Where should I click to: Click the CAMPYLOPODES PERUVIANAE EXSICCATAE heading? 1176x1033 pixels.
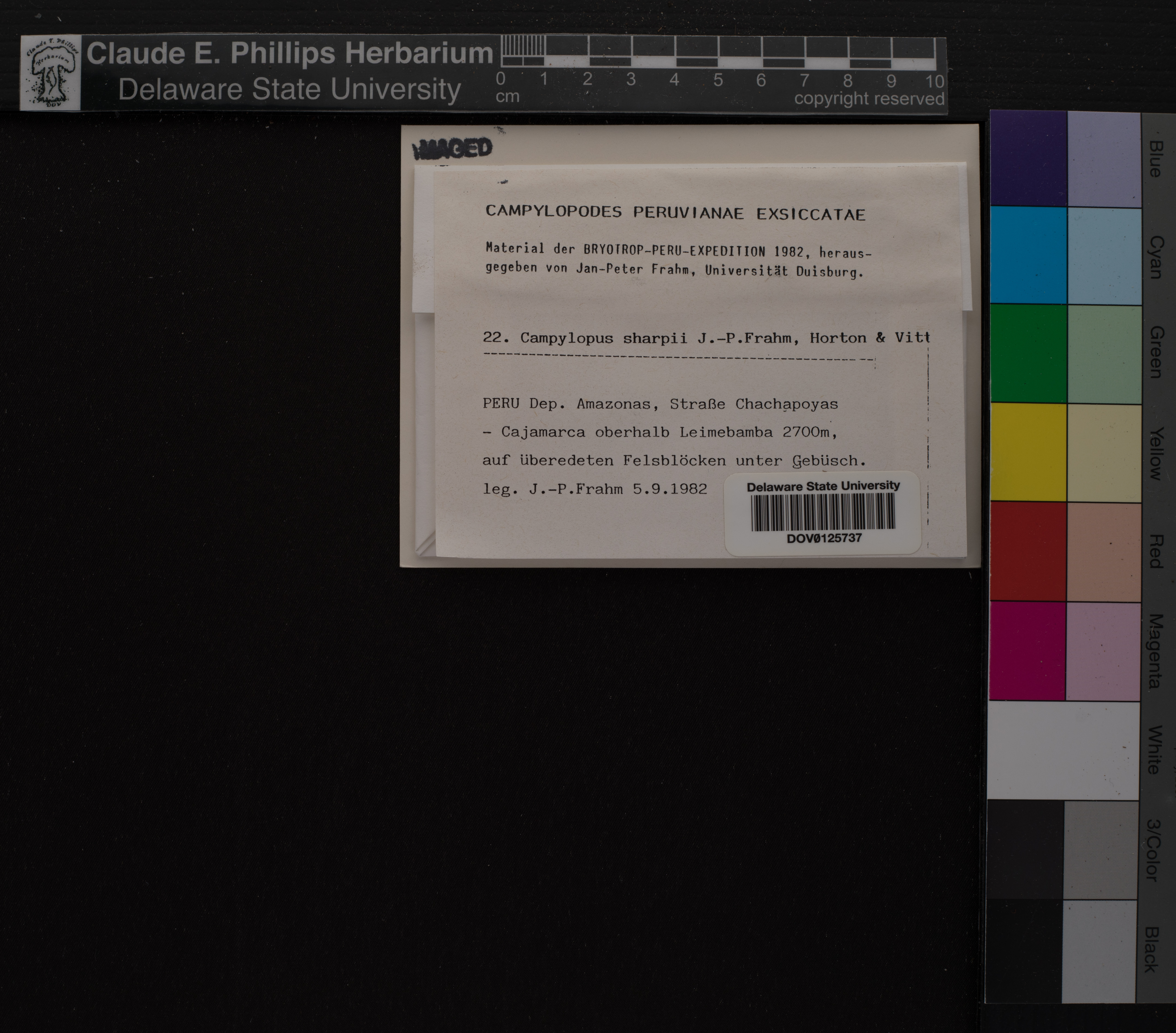tap(675, 213)
